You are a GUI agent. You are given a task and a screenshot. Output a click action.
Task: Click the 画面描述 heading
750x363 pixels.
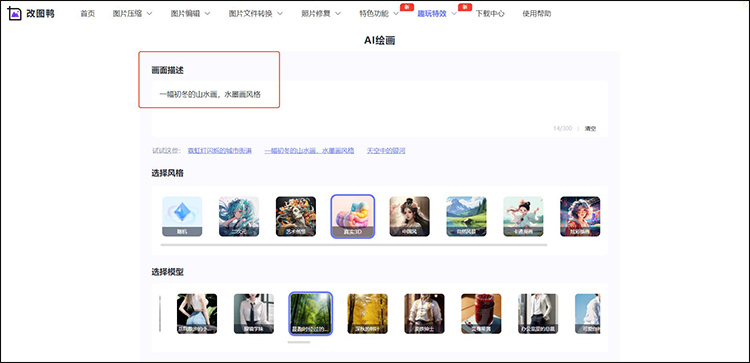[167, 70]
